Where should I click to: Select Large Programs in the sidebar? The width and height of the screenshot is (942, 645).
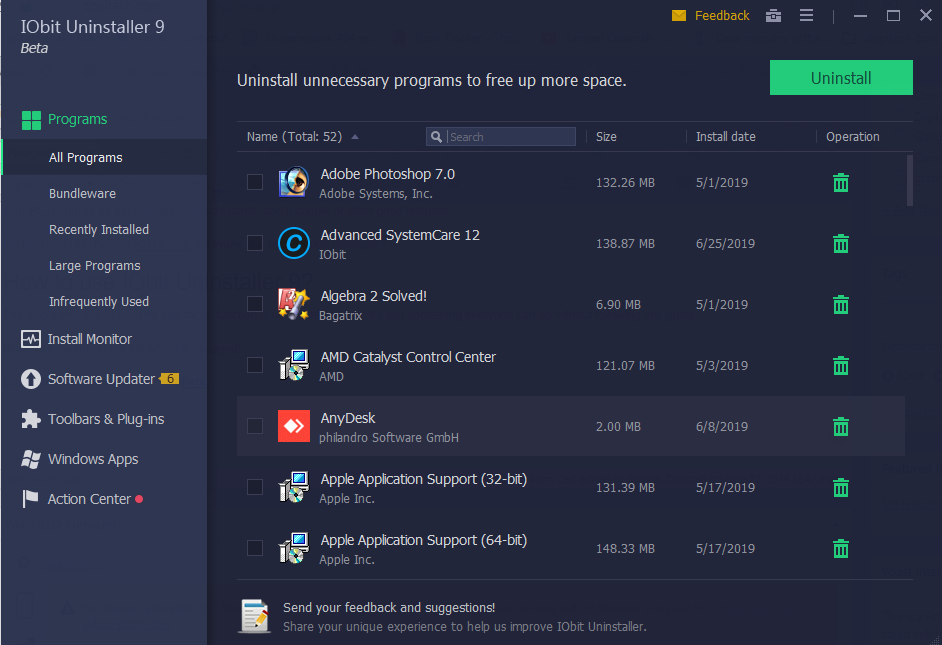92,265
